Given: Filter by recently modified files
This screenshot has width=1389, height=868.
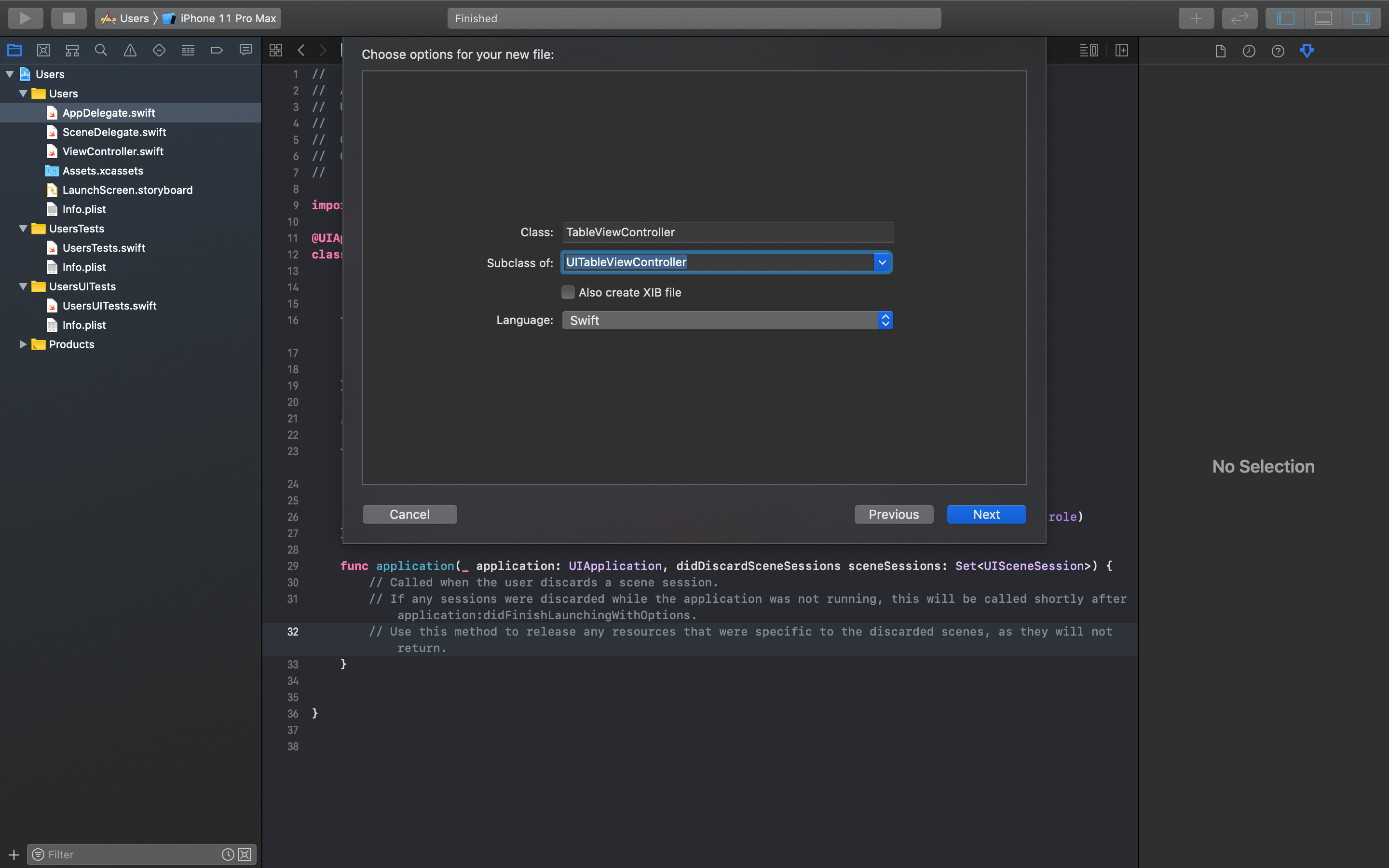Looking at the screenshot, I should pyautogui.click(x=228, y=854).
